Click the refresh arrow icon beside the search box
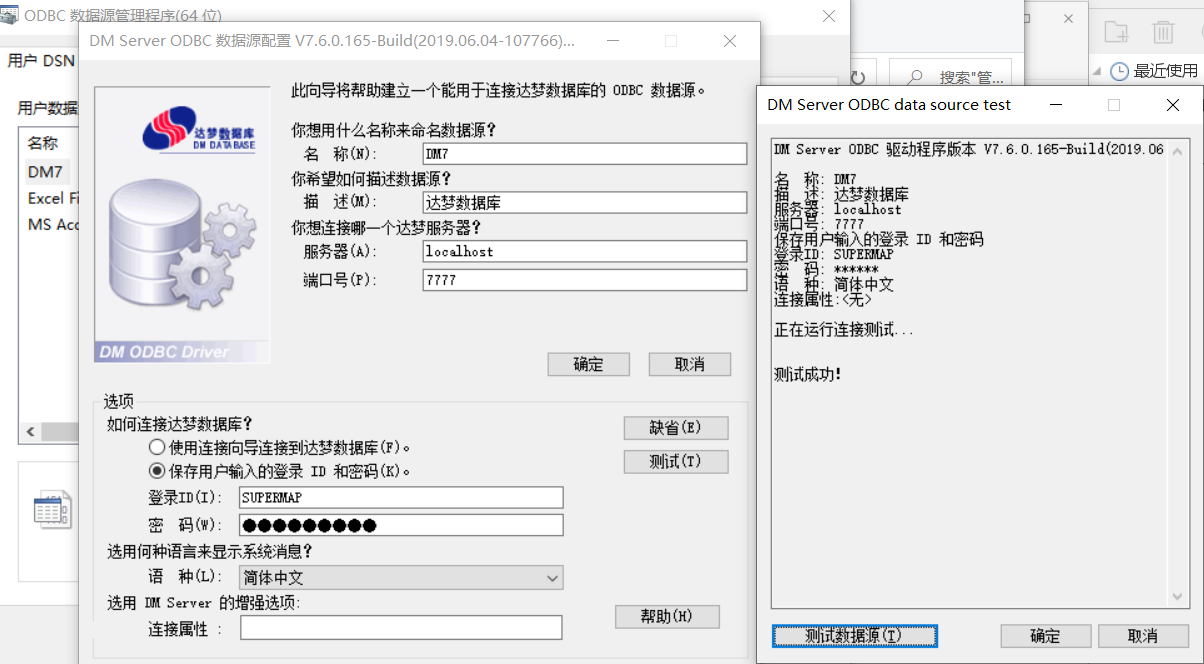1204x664 pixels. pos(857,78)
